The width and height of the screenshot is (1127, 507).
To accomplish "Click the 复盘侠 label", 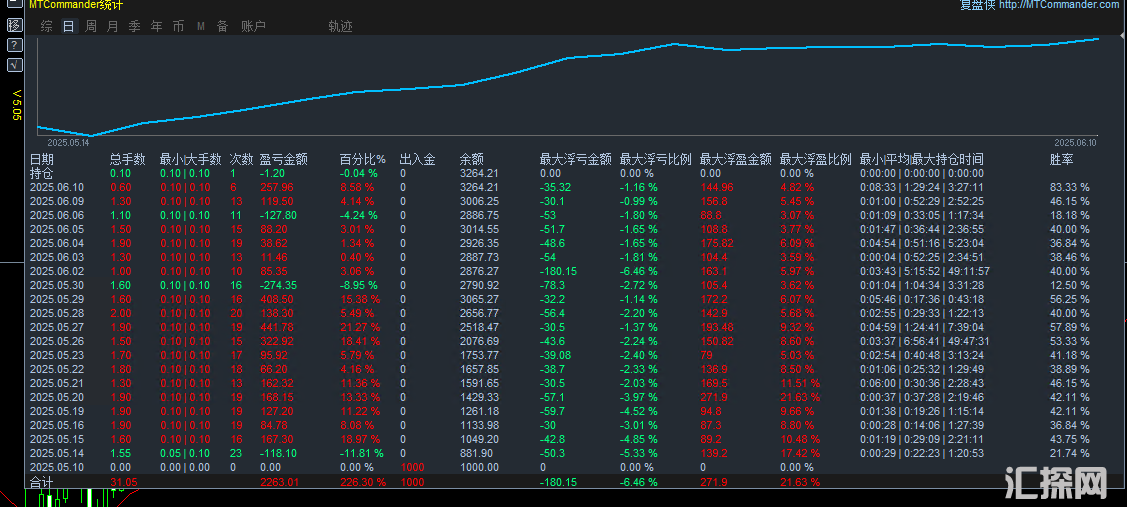I will click(x=978, y=4).
